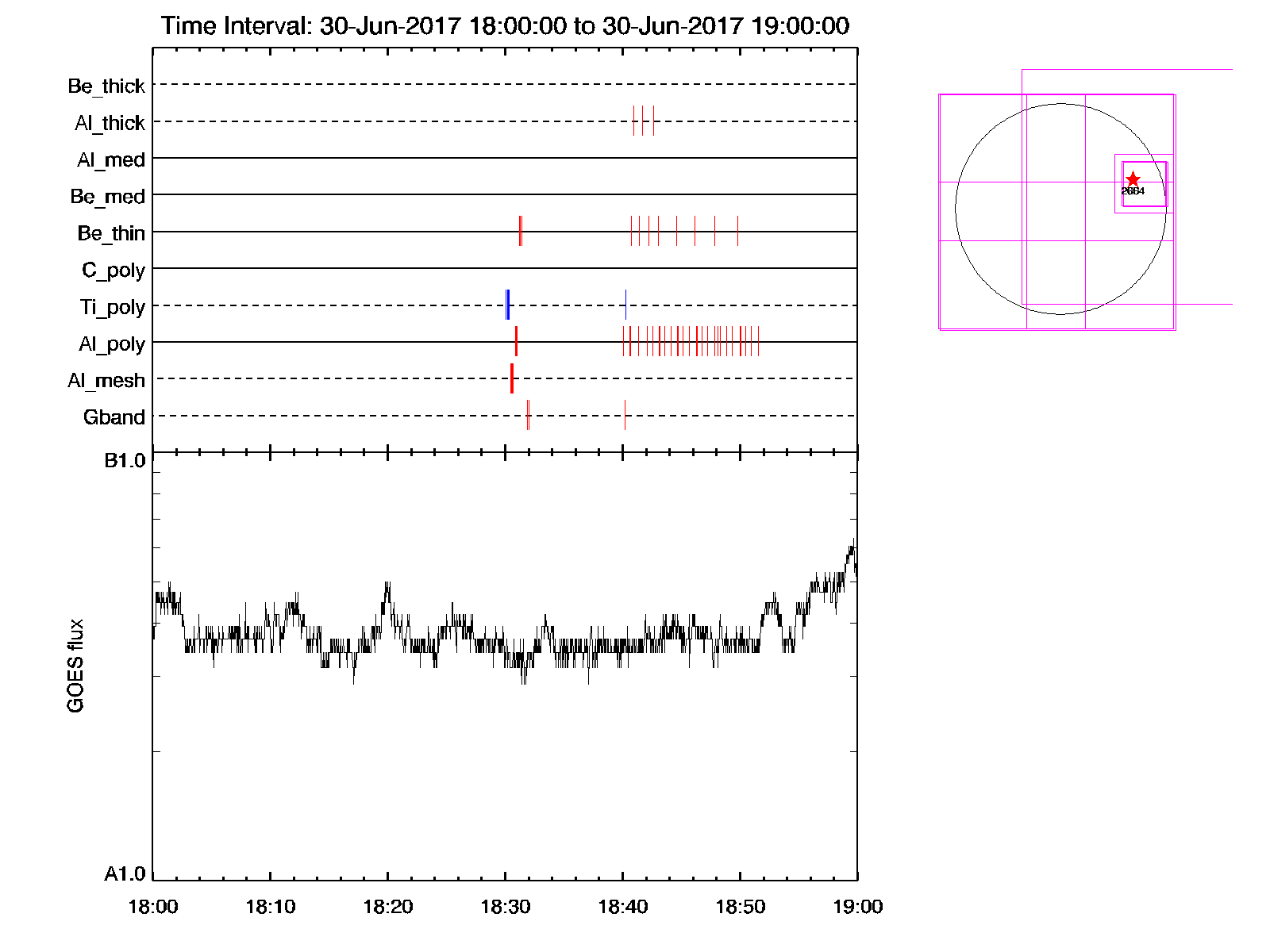
Task: Click the Al_med filter label
Action: coord(111,160)
